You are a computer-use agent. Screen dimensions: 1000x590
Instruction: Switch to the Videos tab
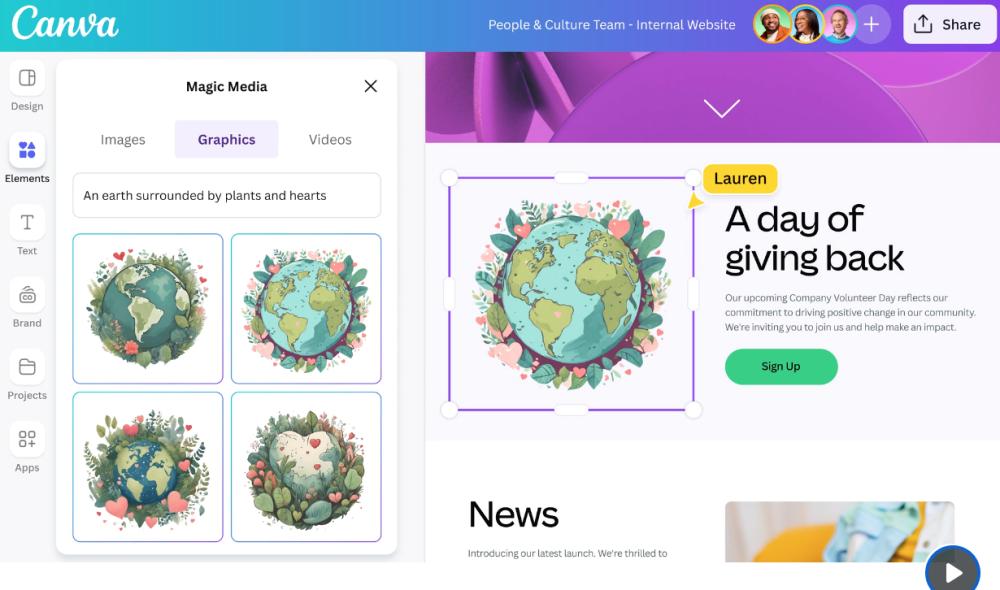[330, 140]
